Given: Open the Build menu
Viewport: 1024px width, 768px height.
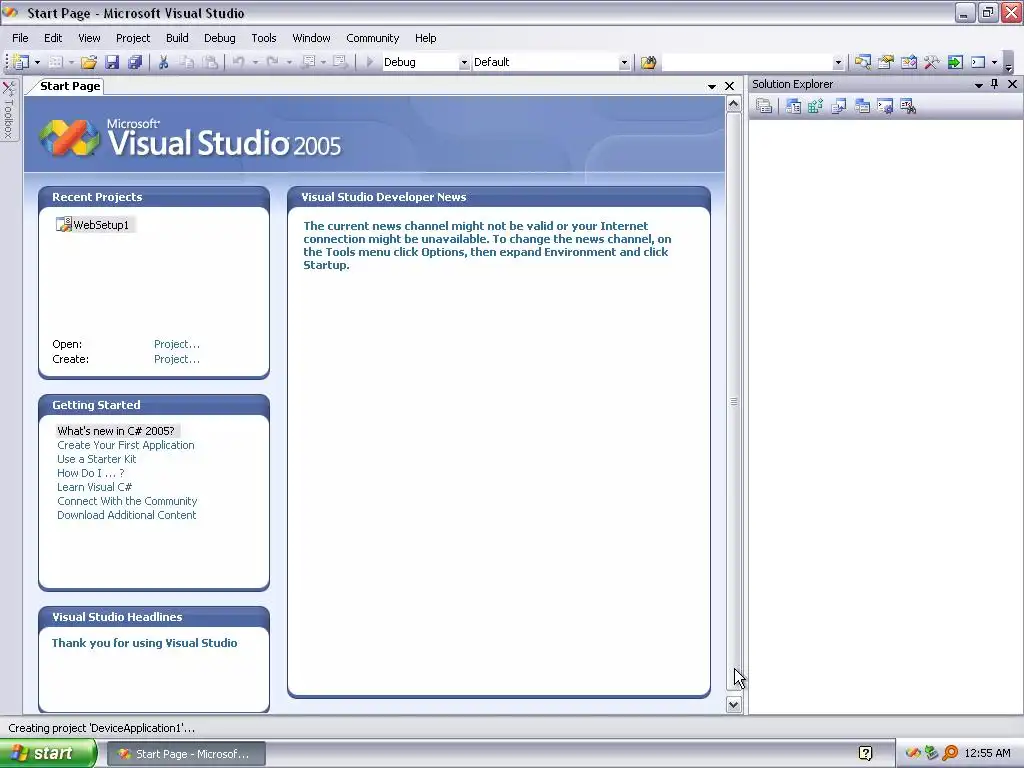Looking at the screenshot, I should (x=177, y=38).
